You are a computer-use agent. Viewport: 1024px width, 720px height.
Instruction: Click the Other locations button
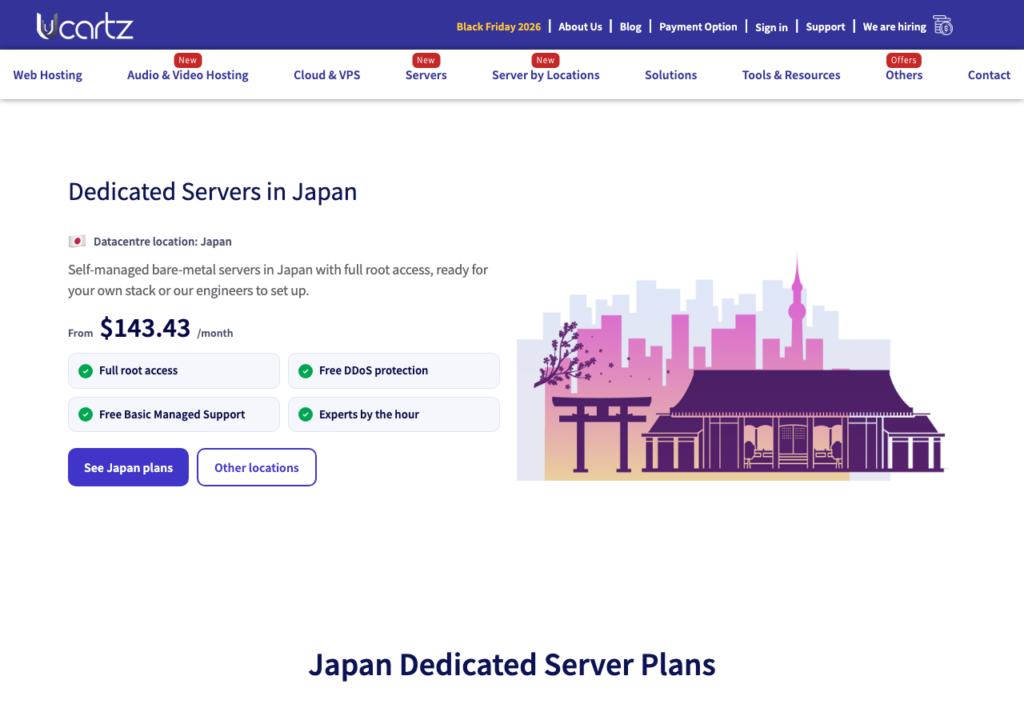257,467
